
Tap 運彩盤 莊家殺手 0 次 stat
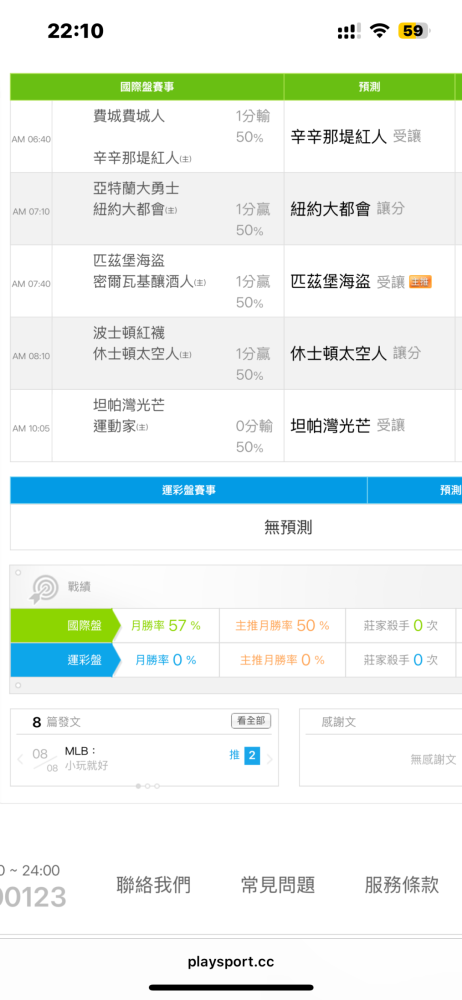401,660
